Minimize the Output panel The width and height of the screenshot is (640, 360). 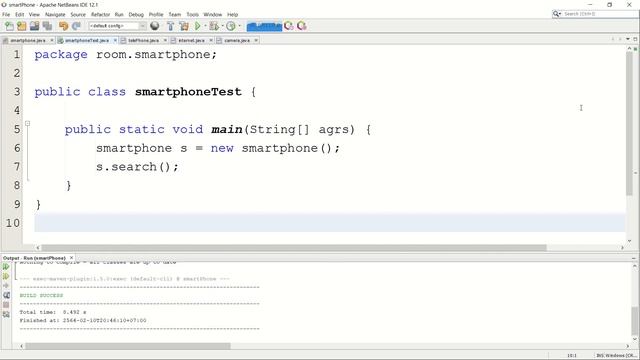tap(634, 258)
